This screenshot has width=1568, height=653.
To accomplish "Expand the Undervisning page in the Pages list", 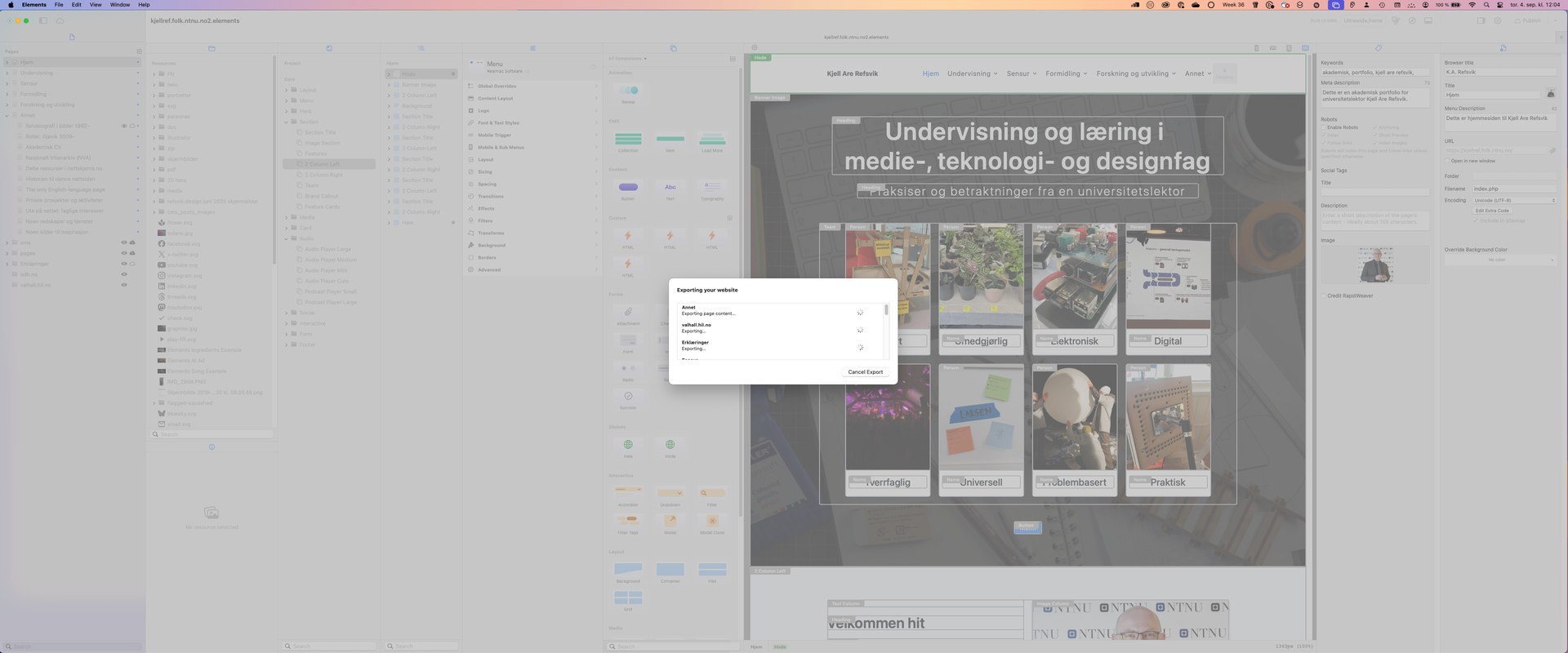I will [7, 73].
